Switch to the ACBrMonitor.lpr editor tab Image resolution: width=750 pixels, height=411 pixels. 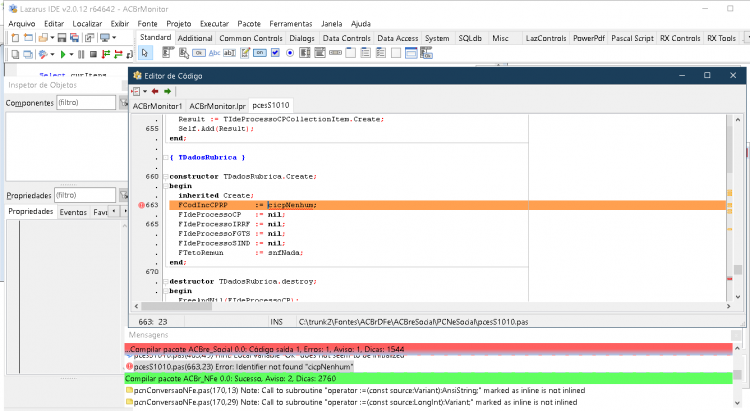pos(217,106)
